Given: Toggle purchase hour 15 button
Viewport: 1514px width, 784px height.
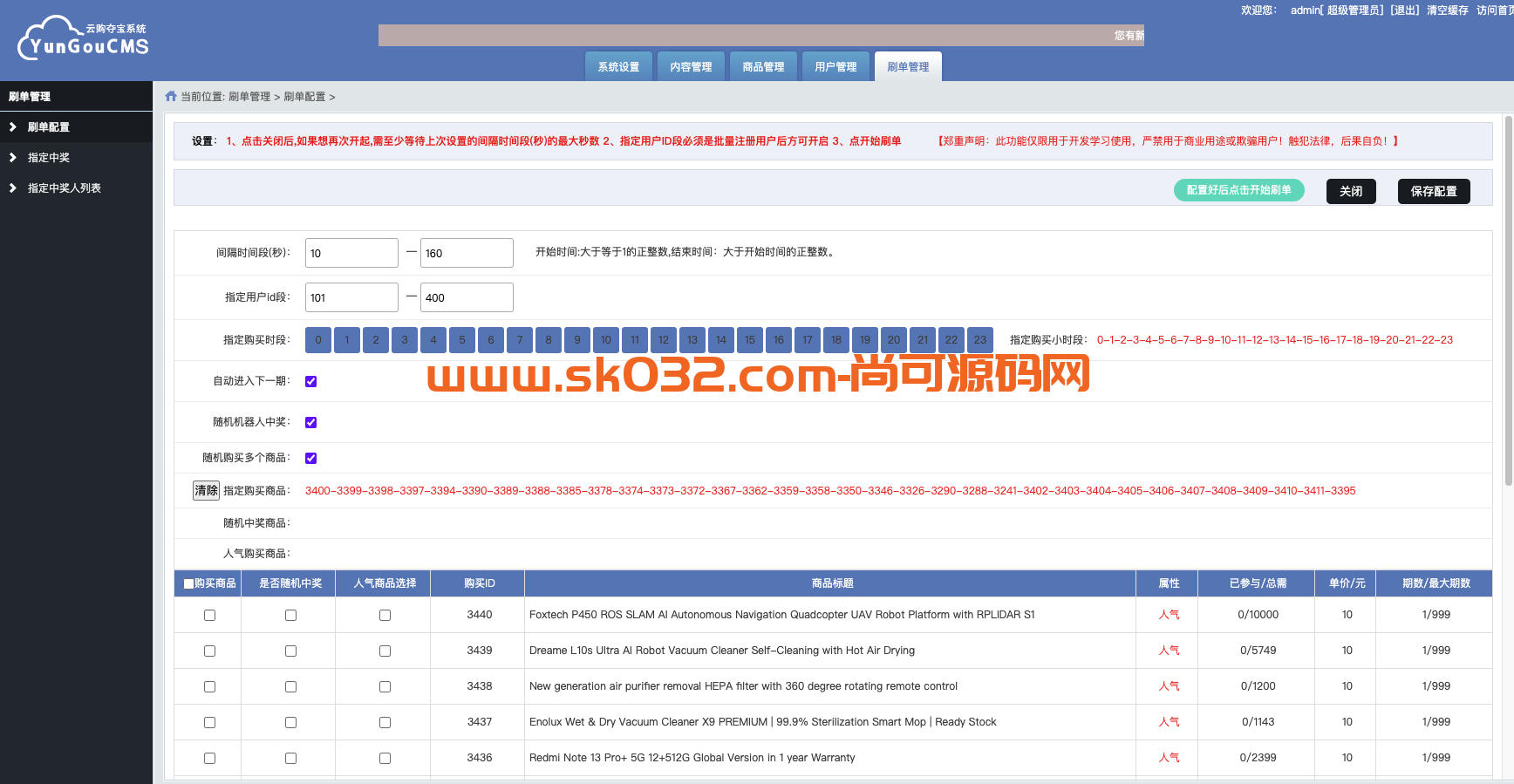Looking at the screenshot, I should click(x=750, y=340).
